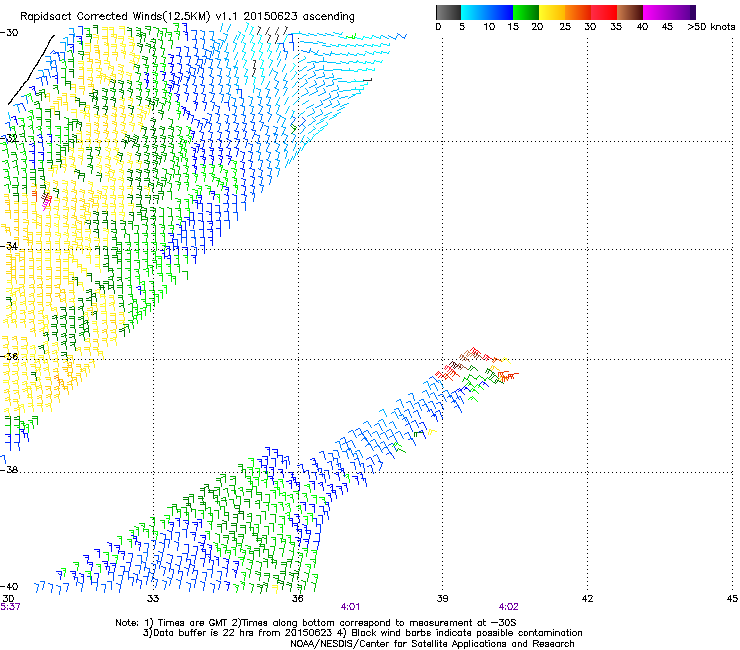Click the NOAA/NESDIS credit line

coord(432,644)
